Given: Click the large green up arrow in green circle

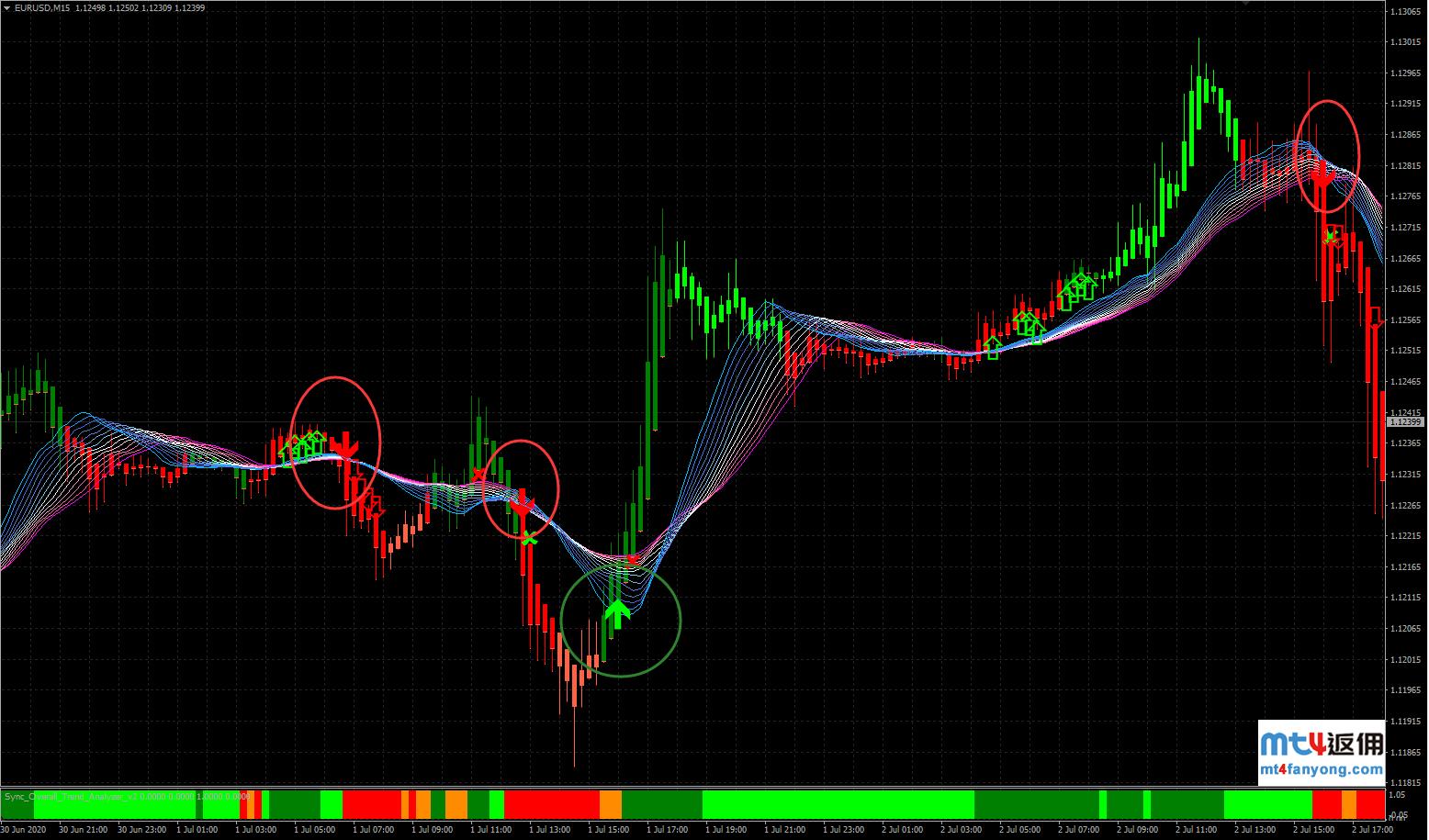Looking at the screenshot, I should [x=617, y=612].
